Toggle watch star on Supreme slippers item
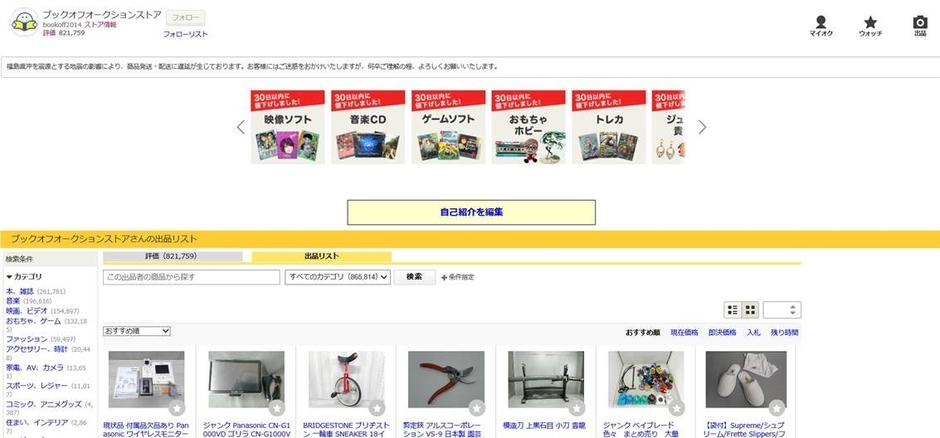This screenshot has height=438, width=940. 777,408
